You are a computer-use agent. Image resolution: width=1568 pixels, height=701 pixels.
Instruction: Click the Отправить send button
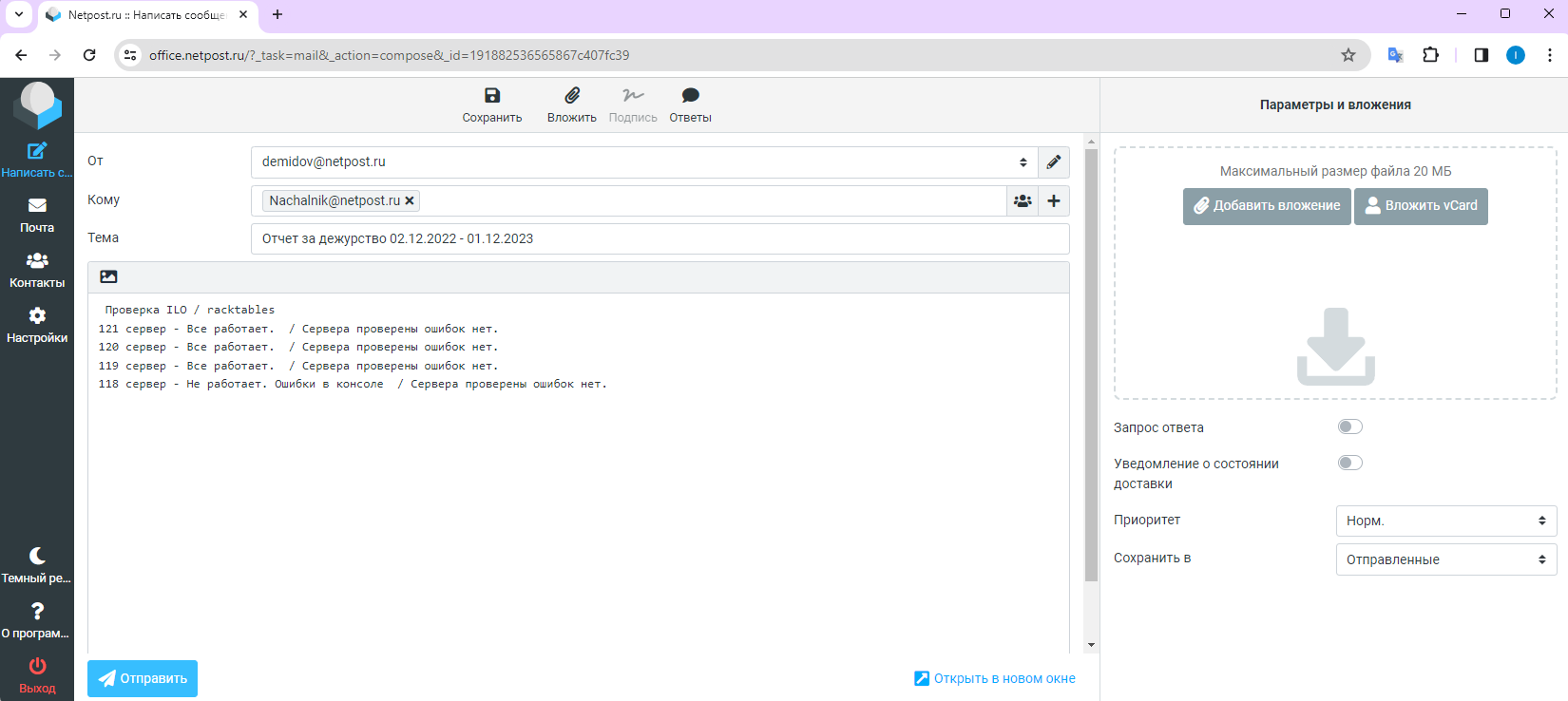(143, 678)
